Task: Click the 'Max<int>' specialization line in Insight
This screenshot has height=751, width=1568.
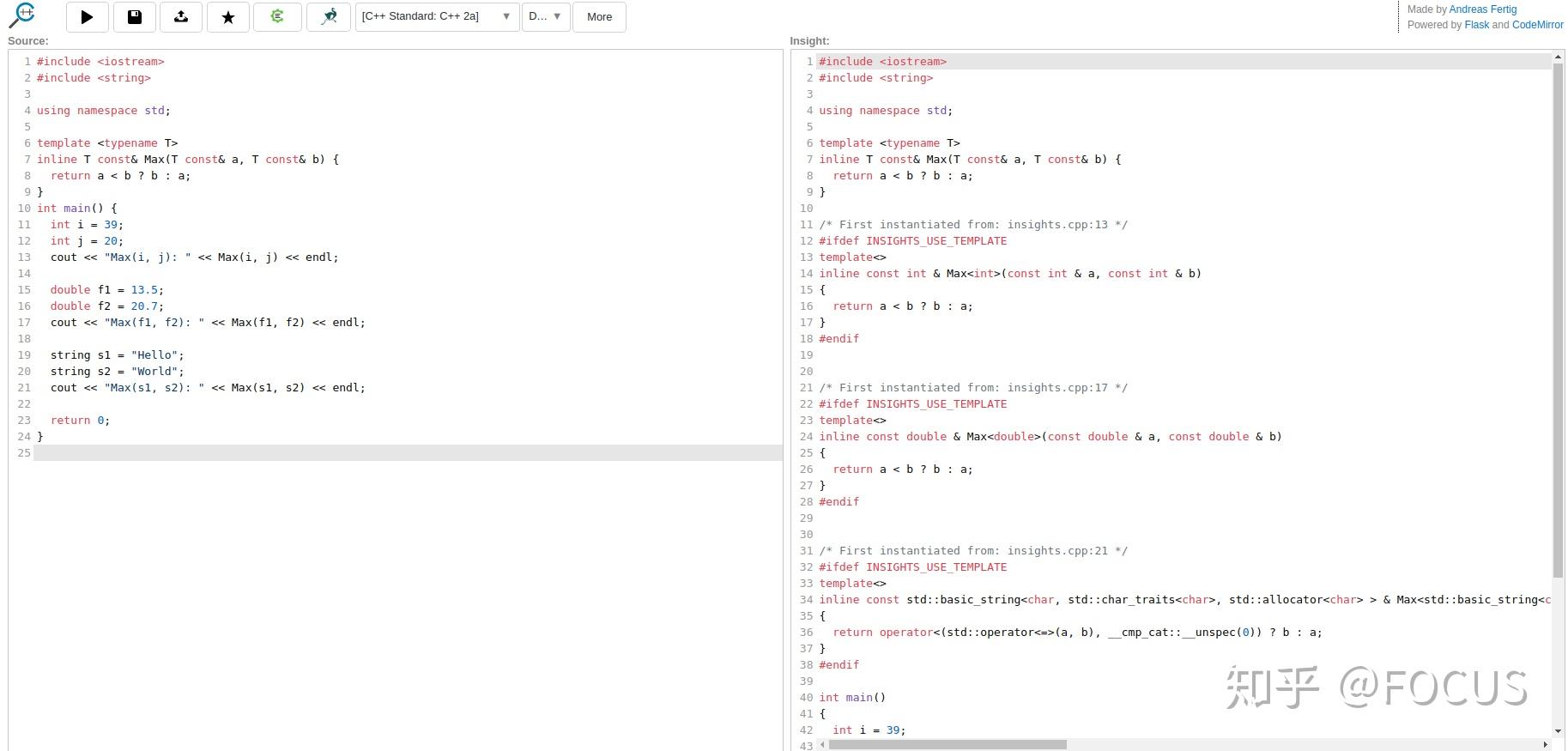Action: (1010, 274)
